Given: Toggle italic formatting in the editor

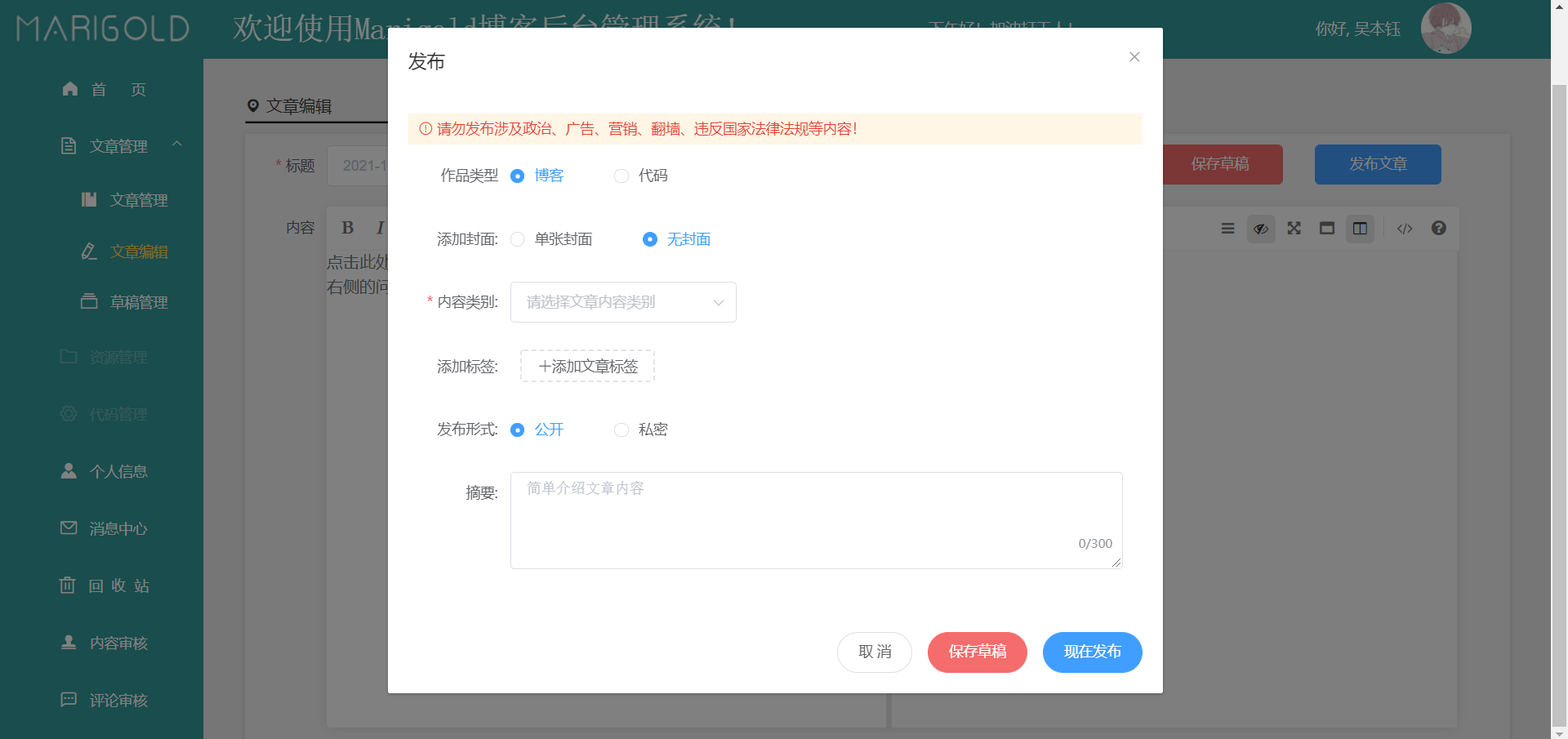Looking at the screenshot, I should pyautogui.click(x=378, y=228).
